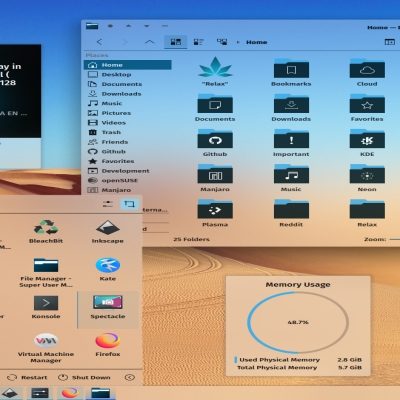The height and width of the screenshot is (400, 400).
Task: Open Desktop in Places panel
Action: (x=128, y=75)
